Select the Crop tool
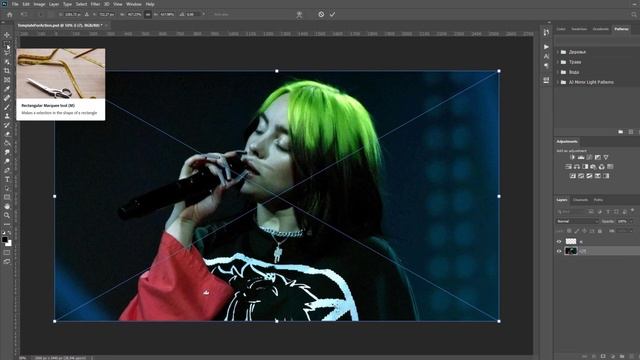 point(7,71)
